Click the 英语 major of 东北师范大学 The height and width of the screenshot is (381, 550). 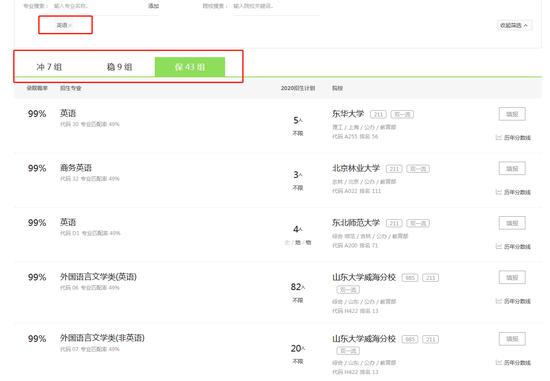68,222
